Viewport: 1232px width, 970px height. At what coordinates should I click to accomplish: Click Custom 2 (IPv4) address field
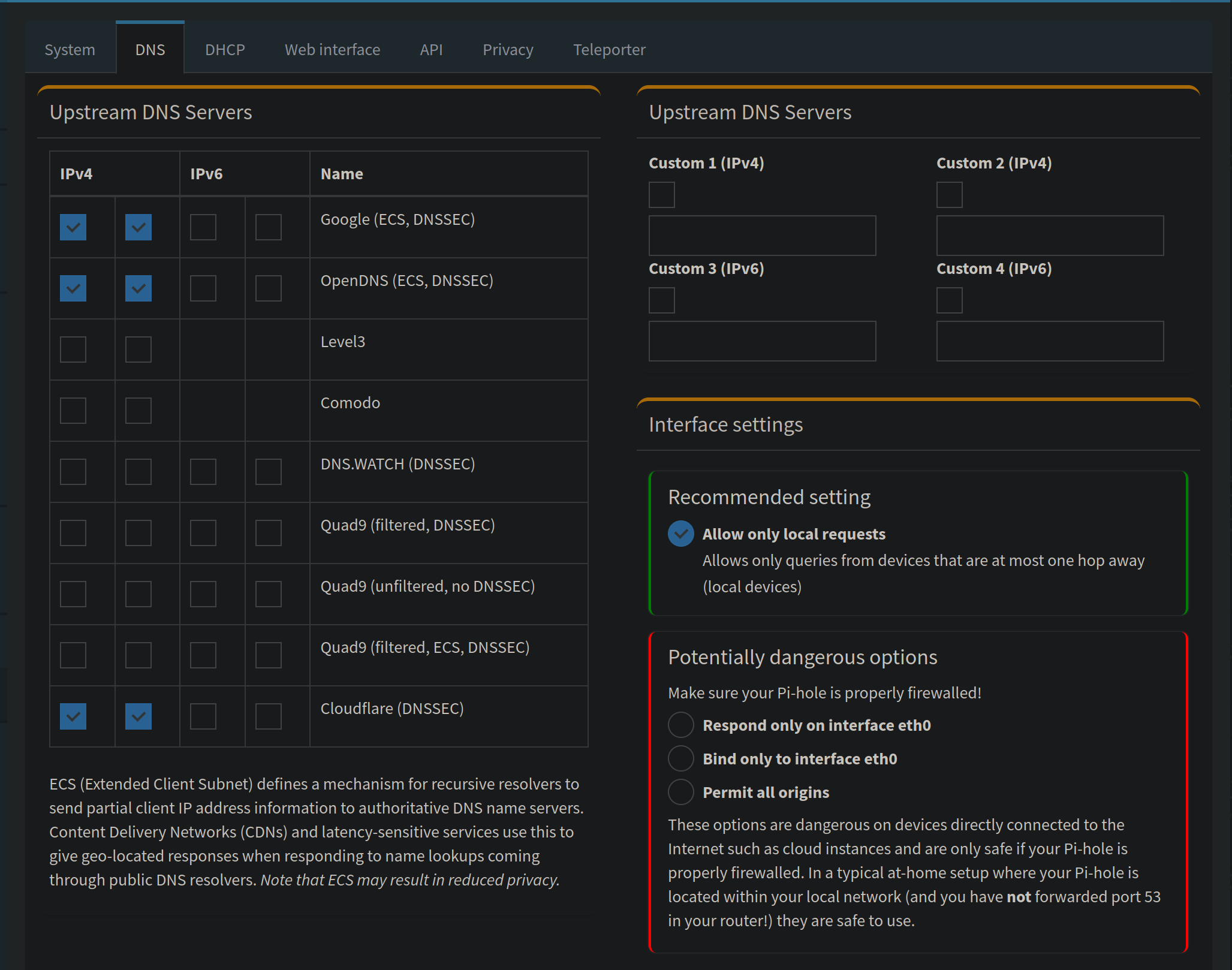1050,236
